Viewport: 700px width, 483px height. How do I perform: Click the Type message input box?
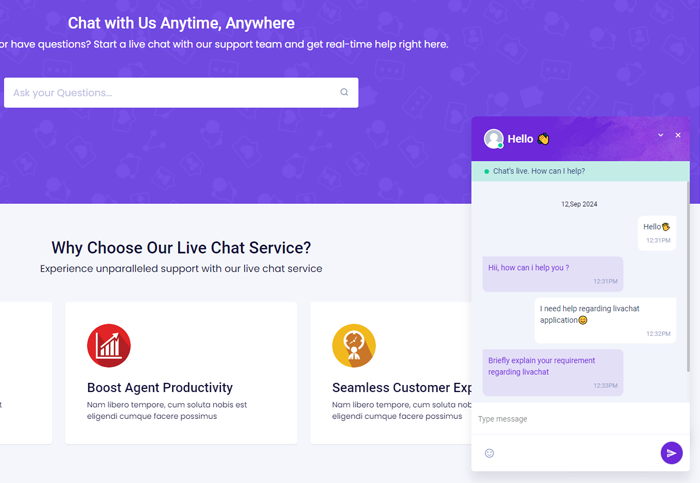pos(580,419)
